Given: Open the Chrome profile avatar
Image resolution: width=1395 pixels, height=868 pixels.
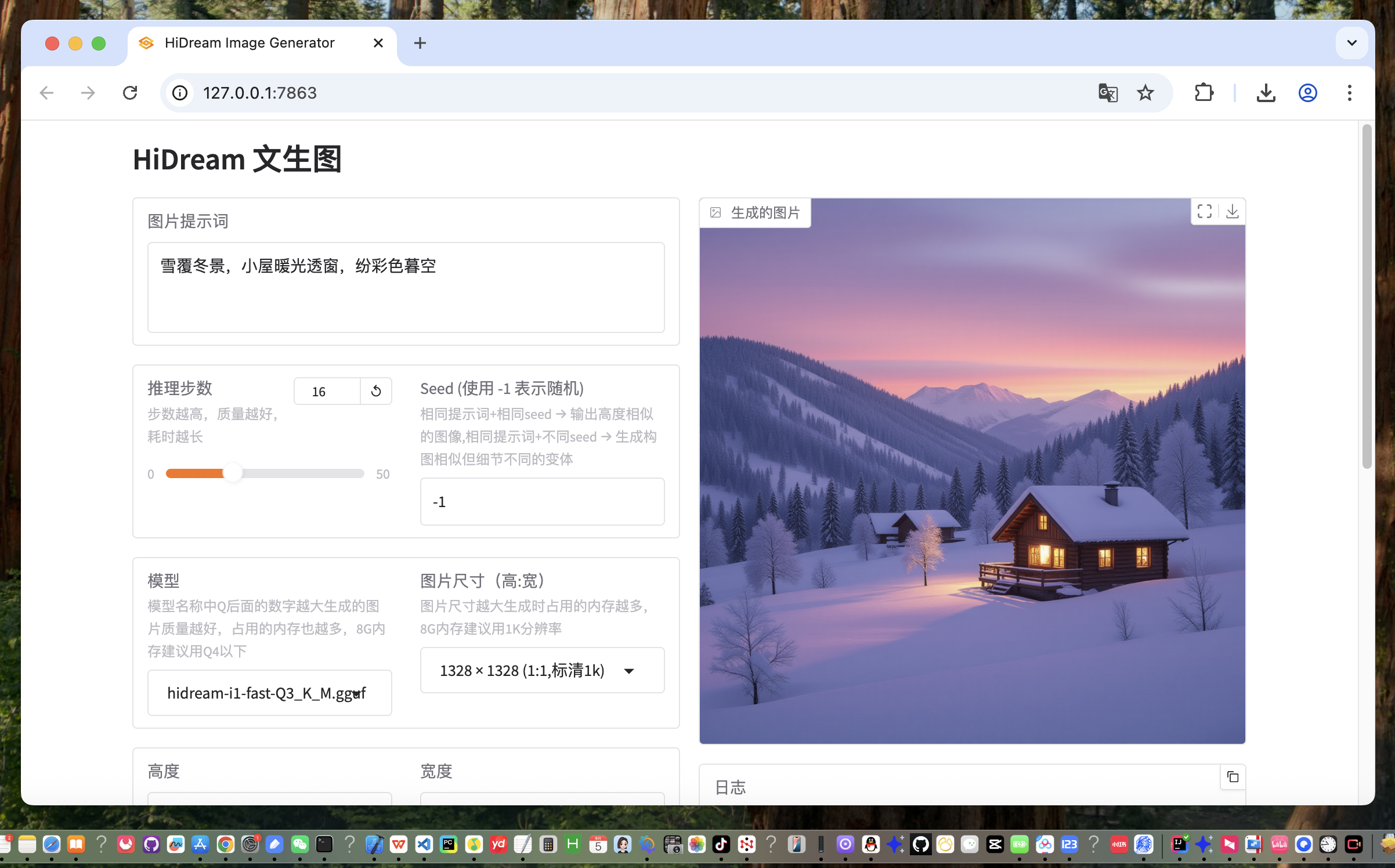Looking at the screenshot, I should click(1307, 93).
